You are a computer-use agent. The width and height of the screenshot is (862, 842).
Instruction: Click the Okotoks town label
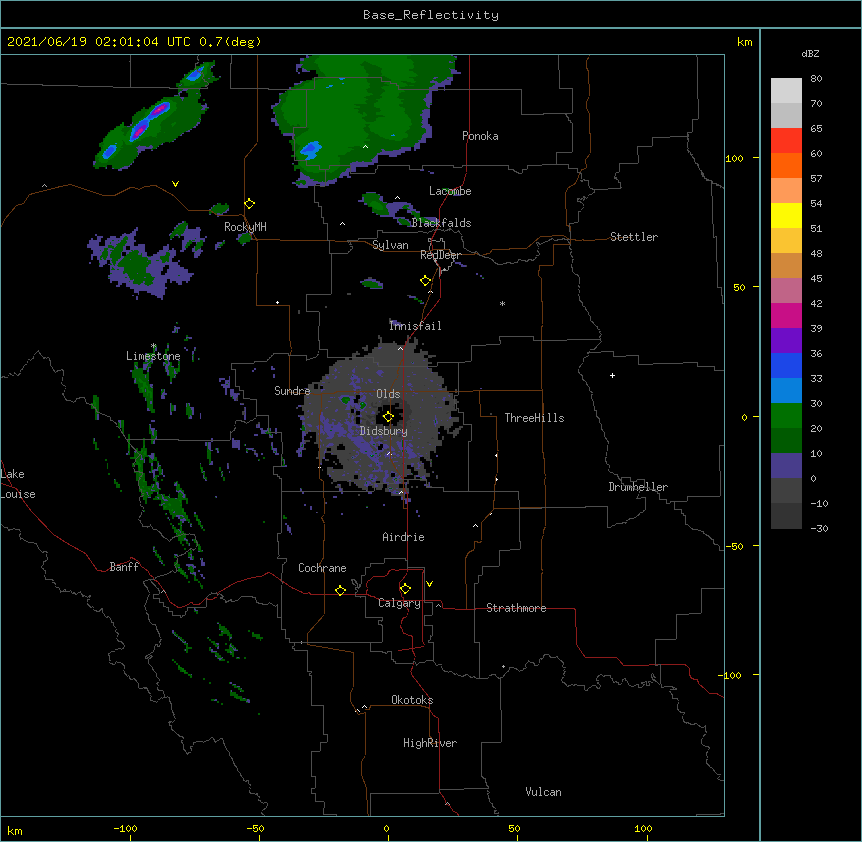click(x=412, y=700)
